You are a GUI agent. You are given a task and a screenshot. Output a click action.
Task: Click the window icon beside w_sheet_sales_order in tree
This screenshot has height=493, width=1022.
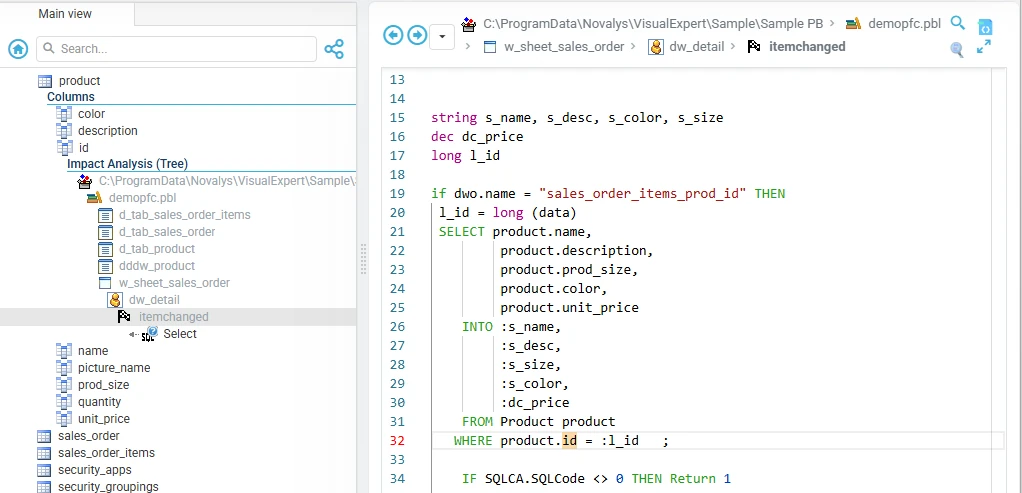click(105, 283)
